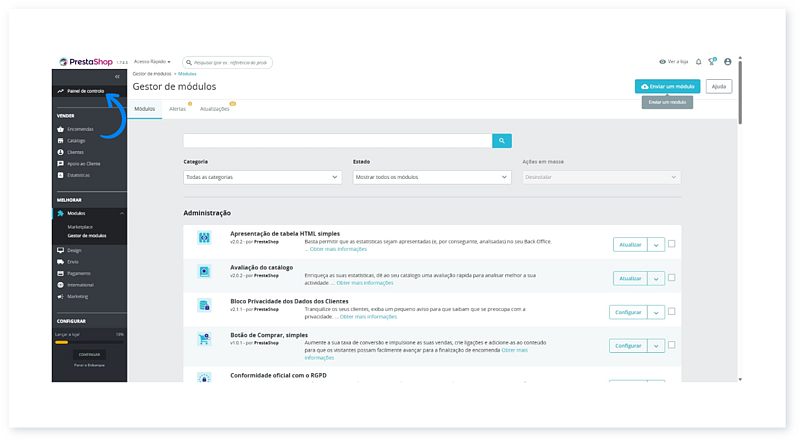The image size is (800, 442).
Task: Open the user profile avatar icon
Action: pyautogui.click(x=727, y=61)
